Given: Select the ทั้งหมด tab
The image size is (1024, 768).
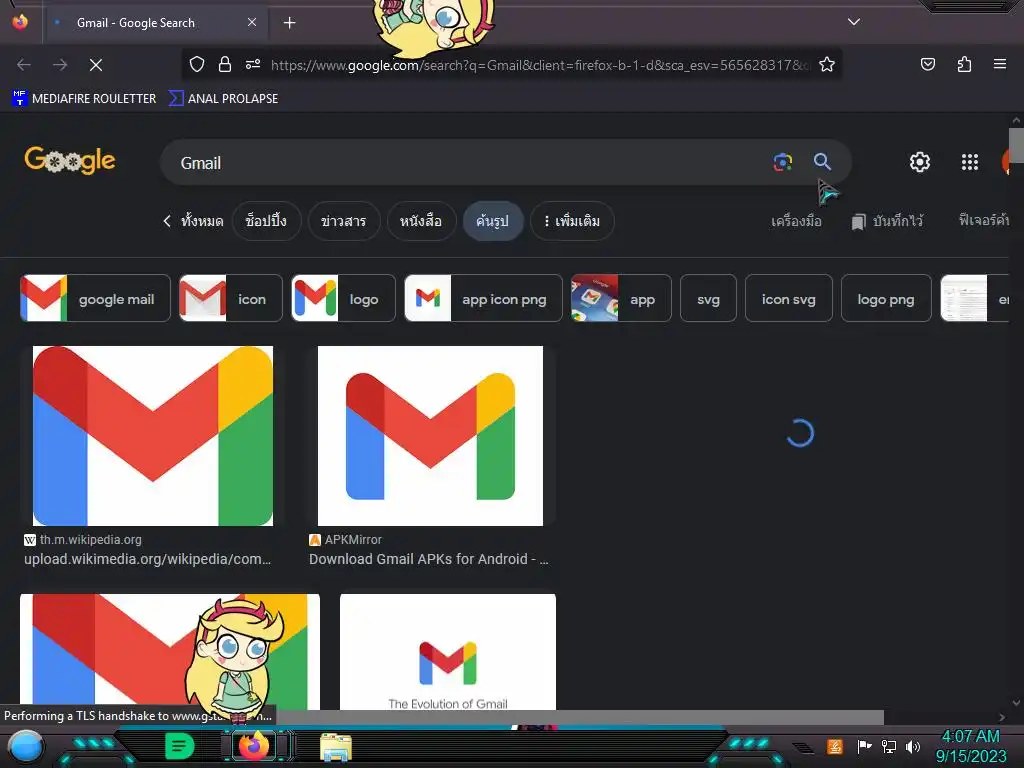Looking at the screenshot, I should 202,221.
